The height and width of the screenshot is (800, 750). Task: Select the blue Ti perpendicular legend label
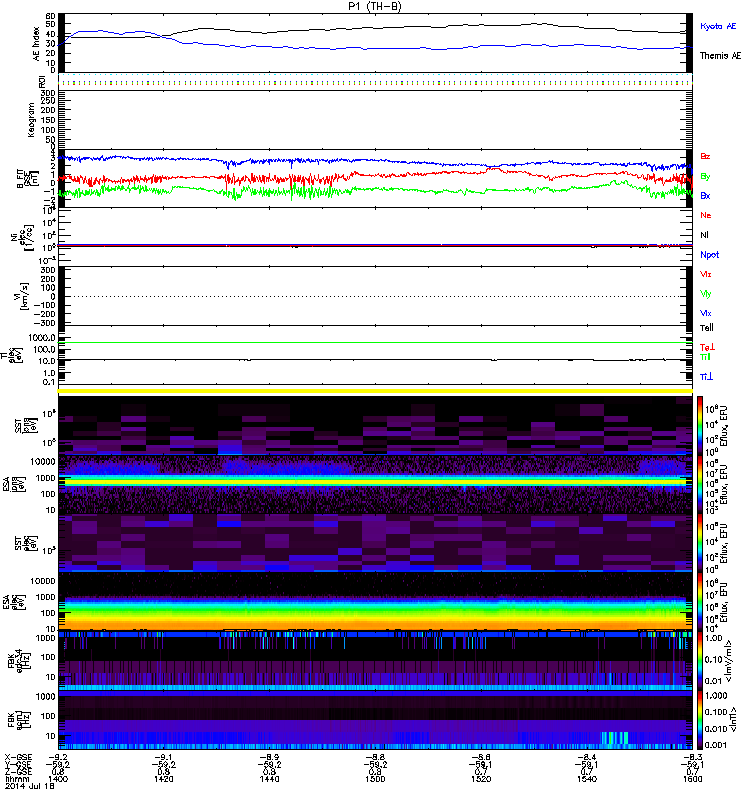click(706, 377)
